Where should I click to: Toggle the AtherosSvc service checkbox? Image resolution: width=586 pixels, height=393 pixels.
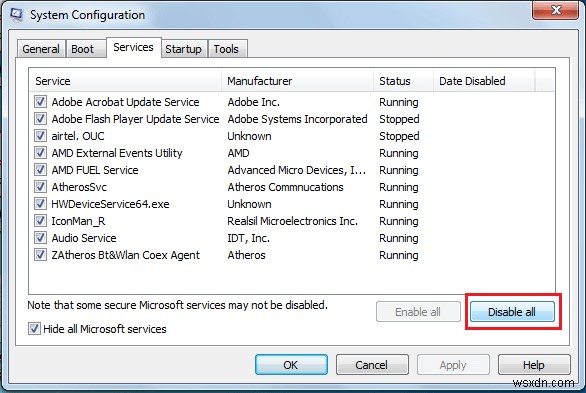(40, 187)
